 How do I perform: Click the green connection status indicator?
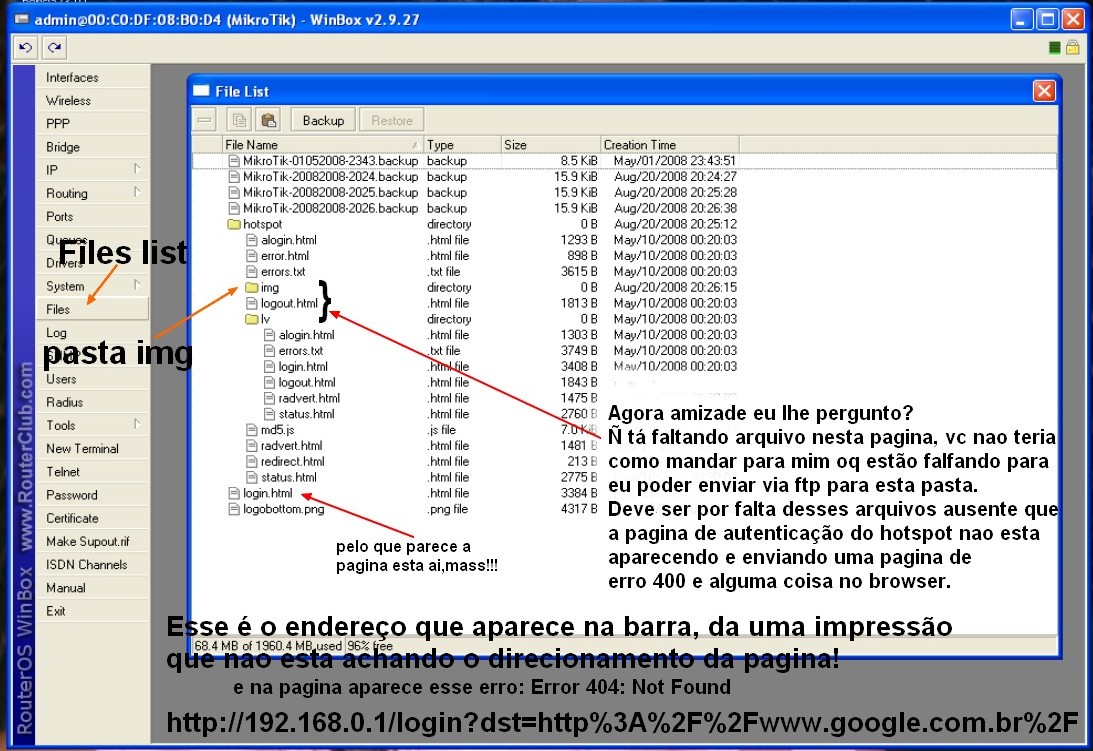tap(1055, 47)
